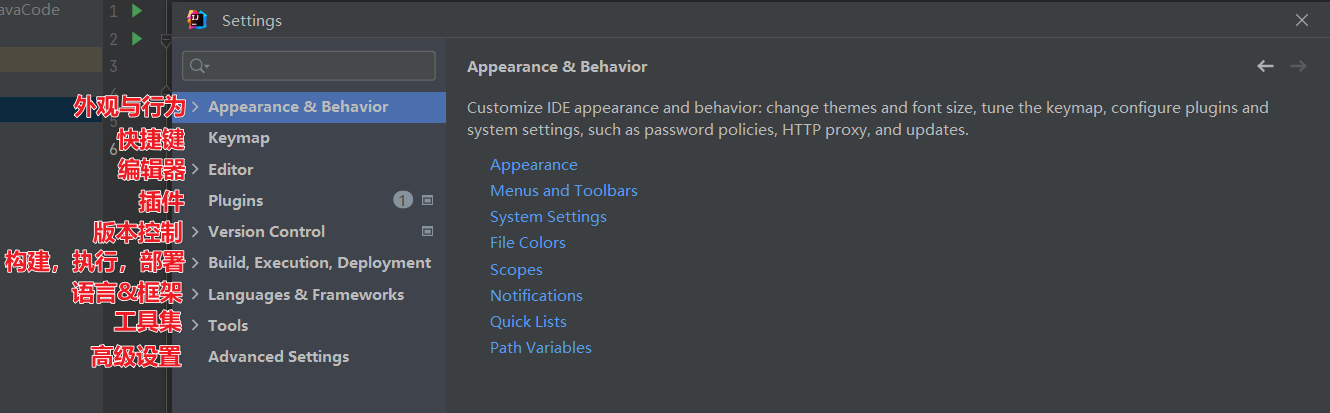Click the settings search input field
Viewport: 1330px width, 413px height.
(x=309, y=66)
